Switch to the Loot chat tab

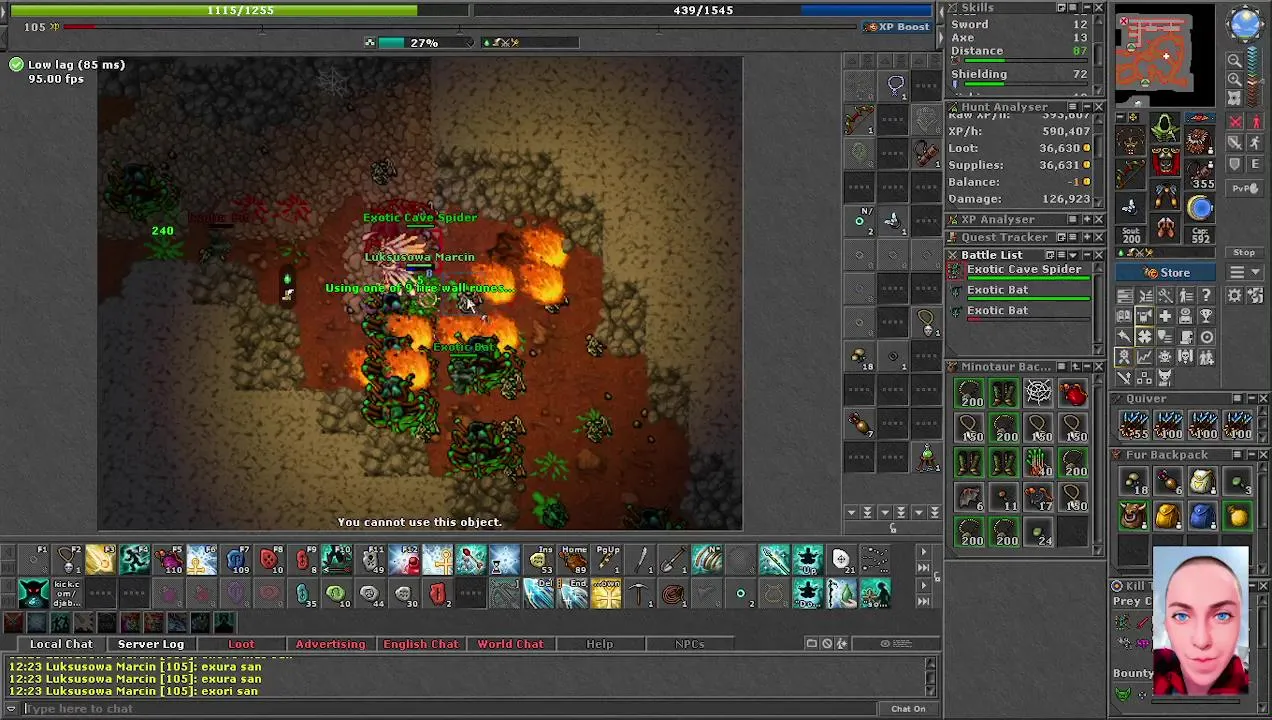pyautogui.click(x=241, y=644)
